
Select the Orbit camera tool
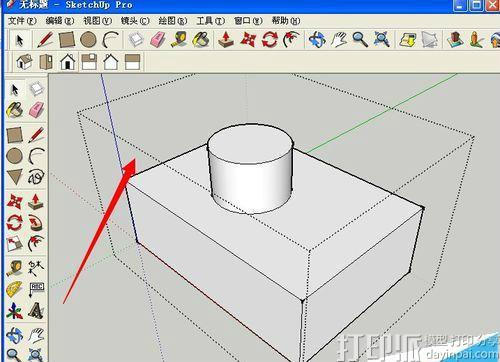coord(317,39)
